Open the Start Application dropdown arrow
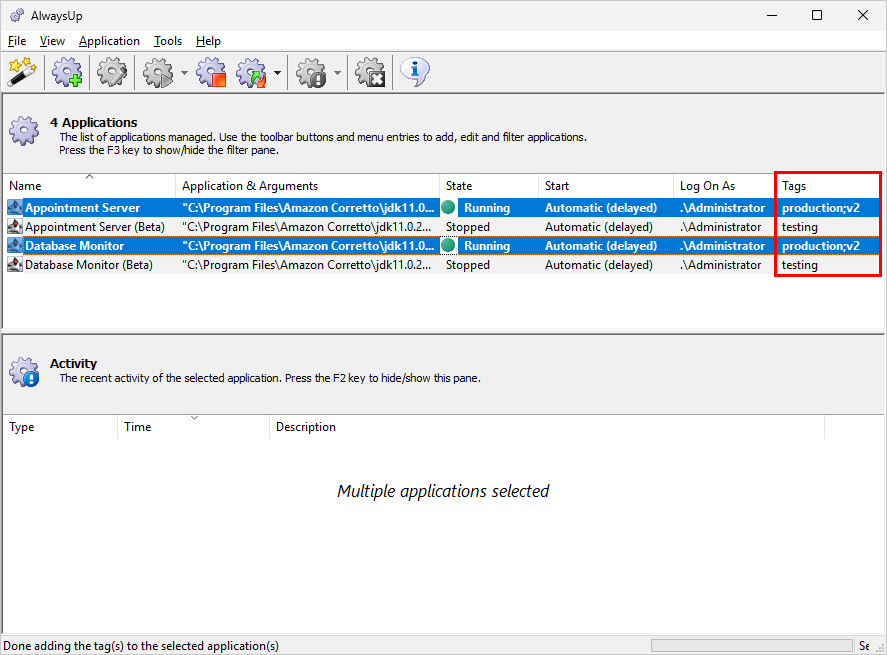 184,72
